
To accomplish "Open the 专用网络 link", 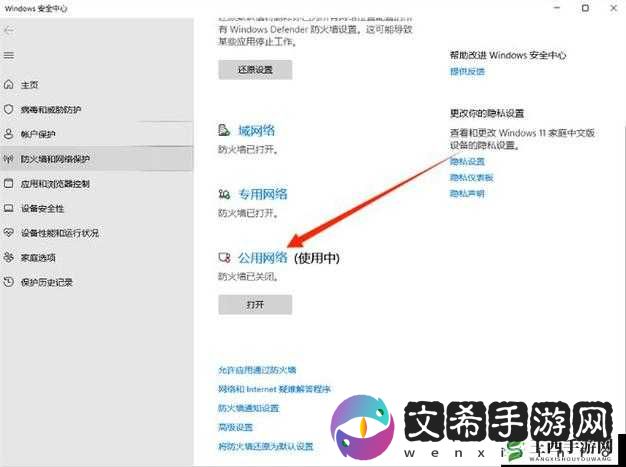I will (263, 194).
